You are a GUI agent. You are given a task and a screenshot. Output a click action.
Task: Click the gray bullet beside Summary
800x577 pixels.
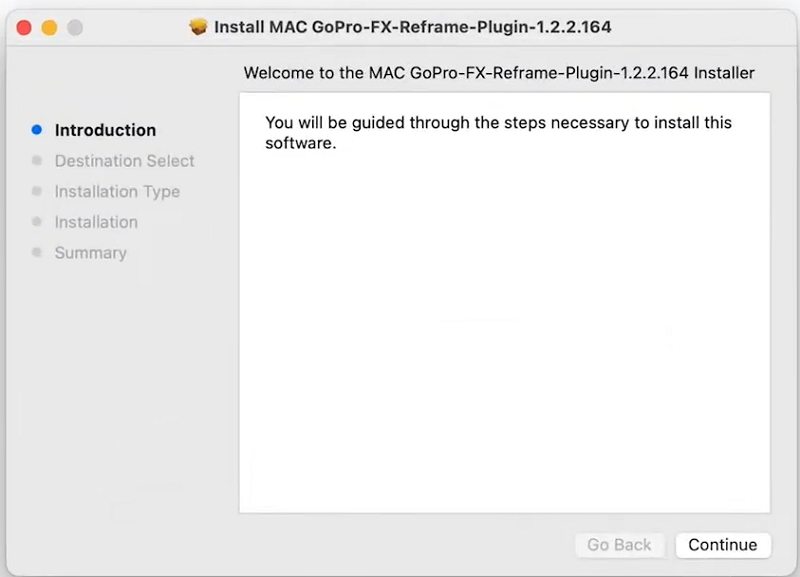(37, 253)
